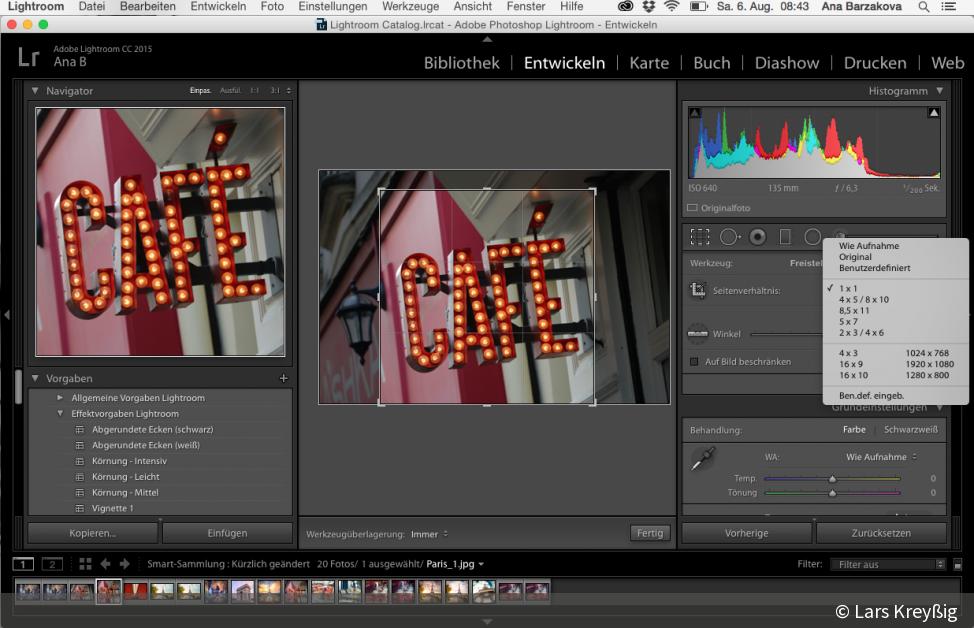
Task: Check the Originalfoto option under the histogram
Action: click(692, 207)
